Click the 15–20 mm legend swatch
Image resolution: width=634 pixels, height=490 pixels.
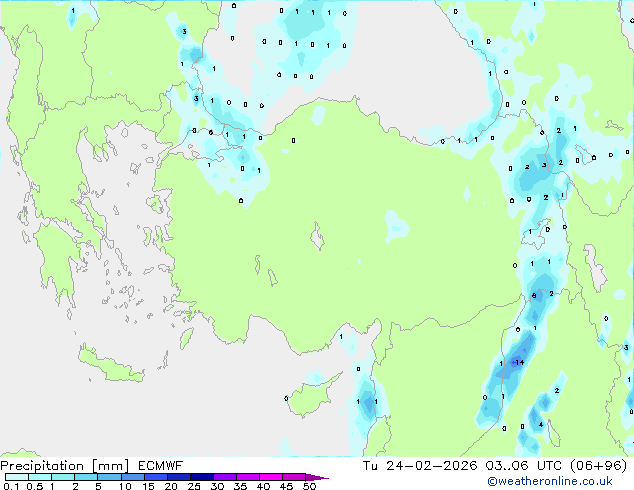(156, 477)
